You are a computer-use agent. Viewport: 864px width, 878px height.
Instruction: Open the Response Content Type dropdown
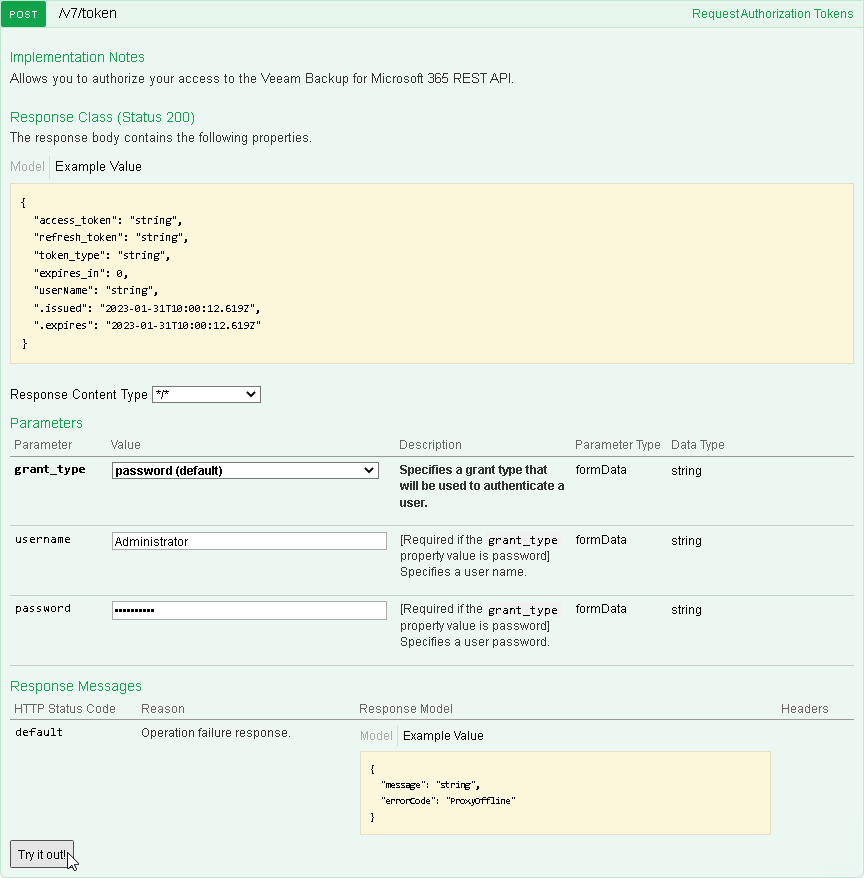[206, 394]
